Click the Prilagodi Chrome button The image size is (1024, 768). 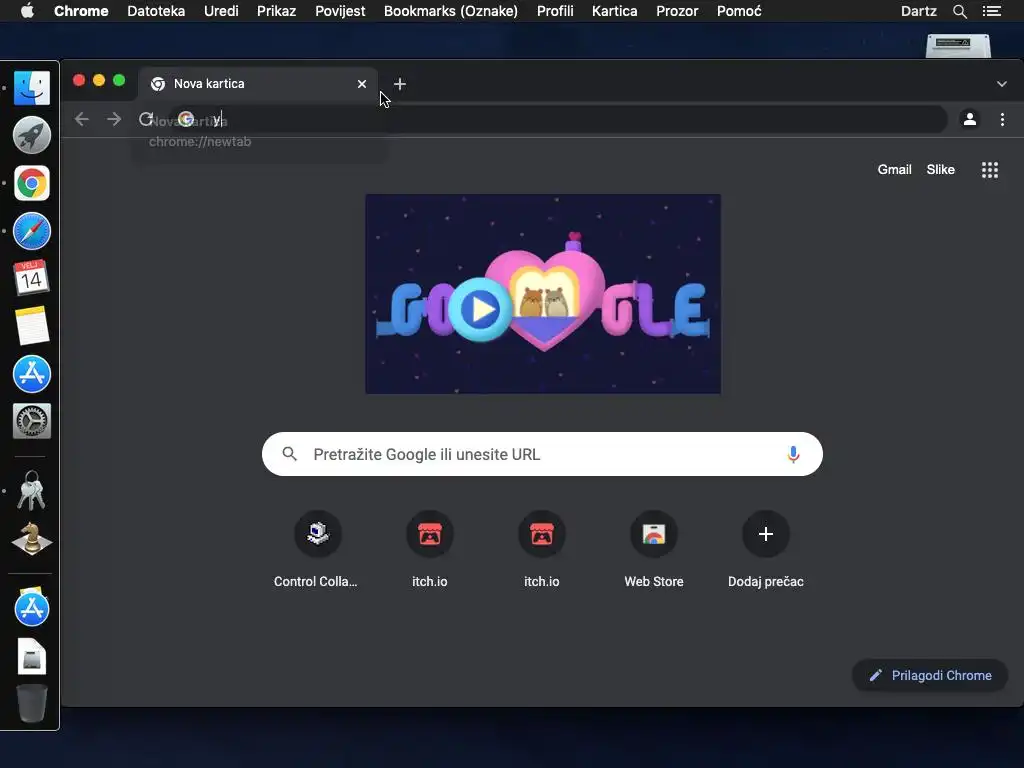pyautogui.click(x=930, y=675)
